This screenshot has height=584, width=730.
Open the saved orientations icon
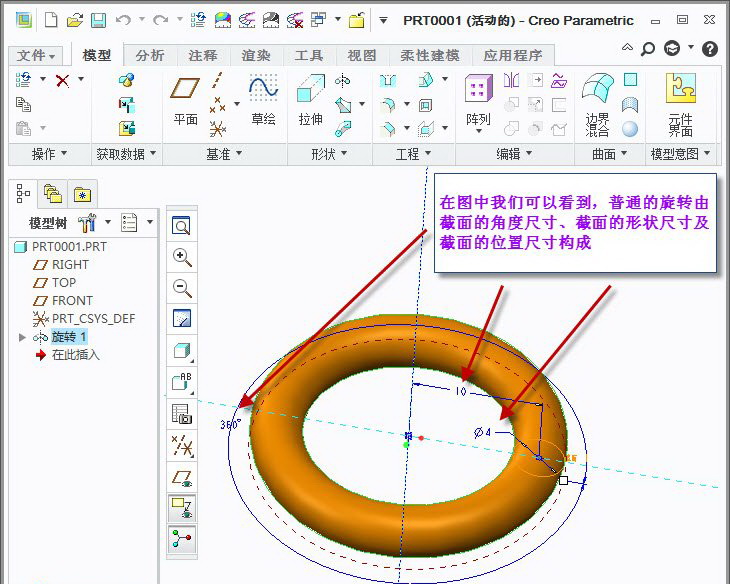tap(182, 382)
